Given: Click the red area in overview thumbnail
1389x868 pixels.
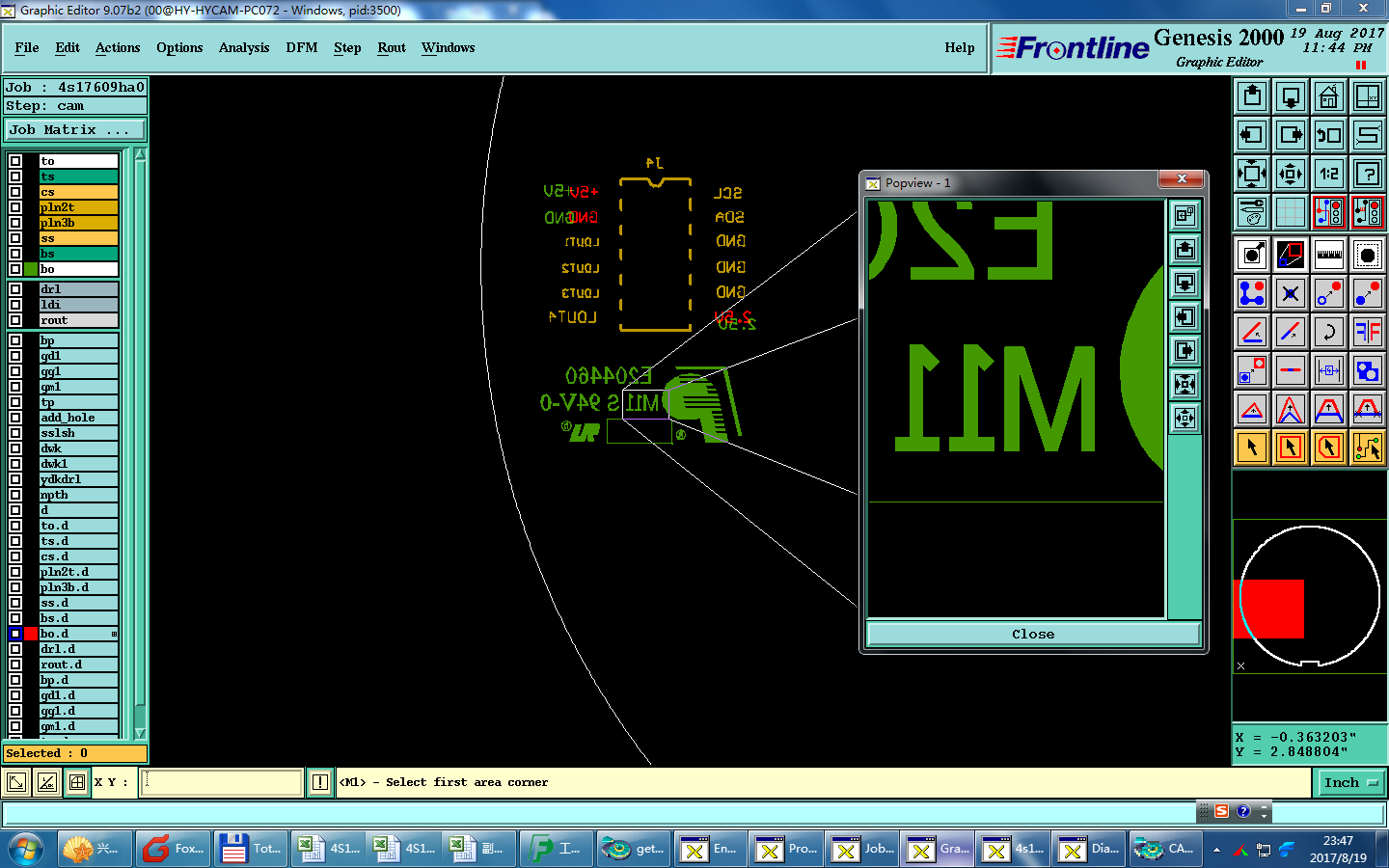Looking at the screenshot, I should [x=1269, y=609].
